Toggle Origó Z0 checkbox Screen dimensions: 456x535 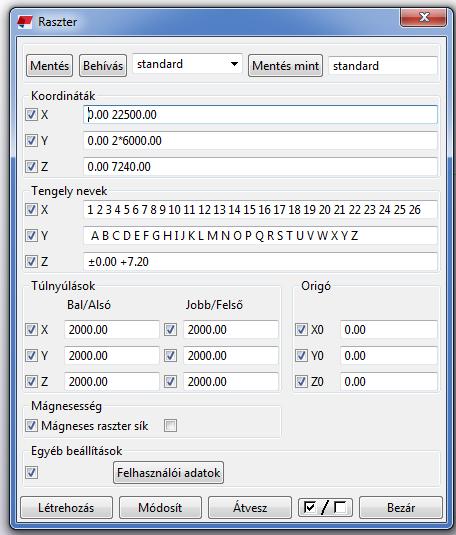tap(301, 381)
